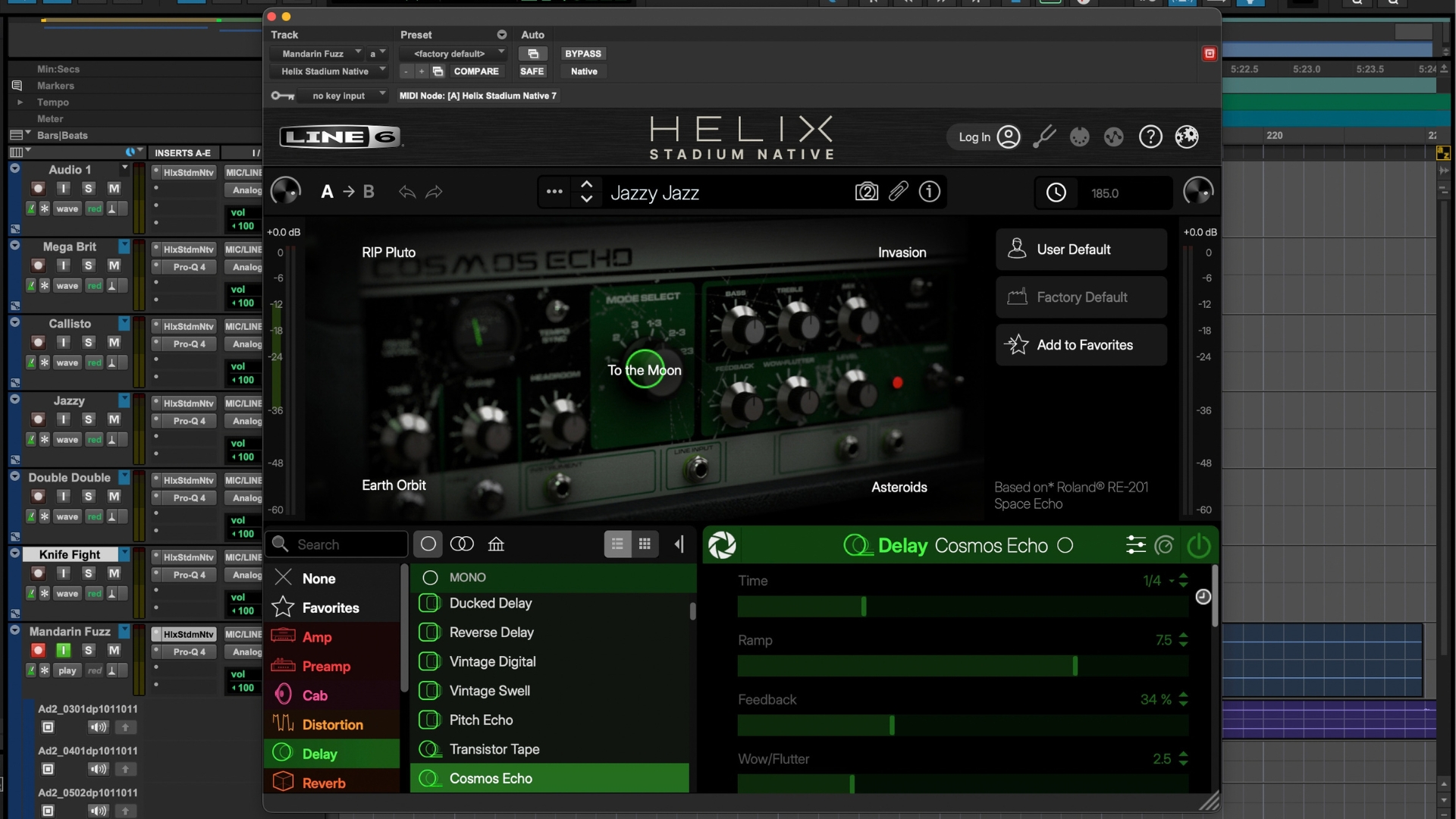Click the Ramp parameter slider
Screen dimensions: 1456x819
click(962, 666)
